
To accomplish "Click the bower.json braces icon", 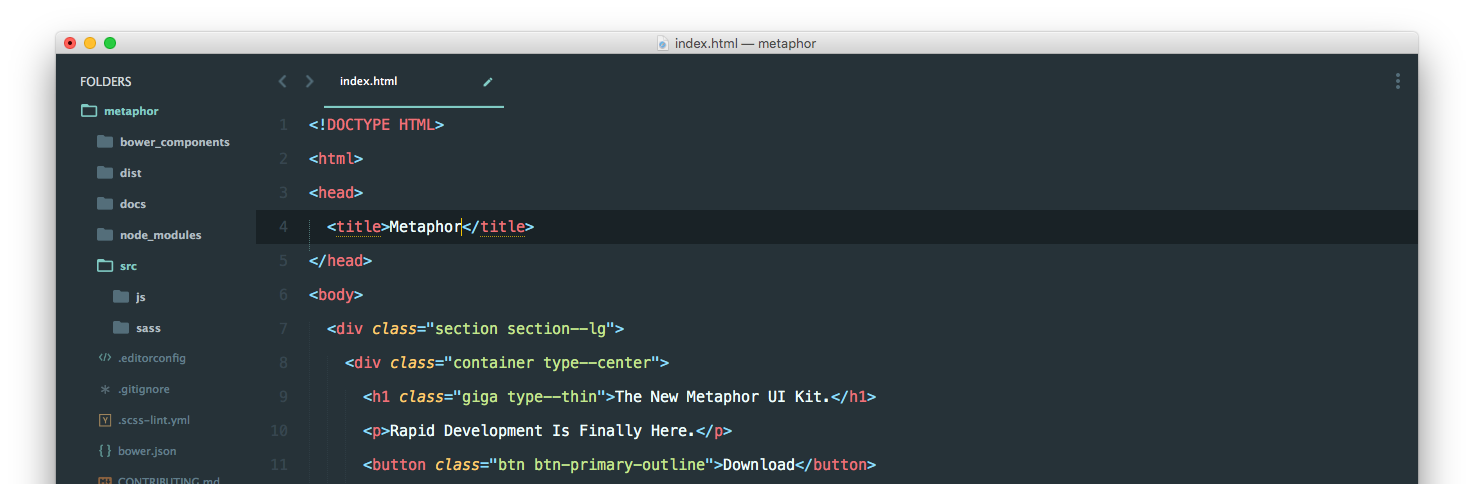I will (105, 451).
